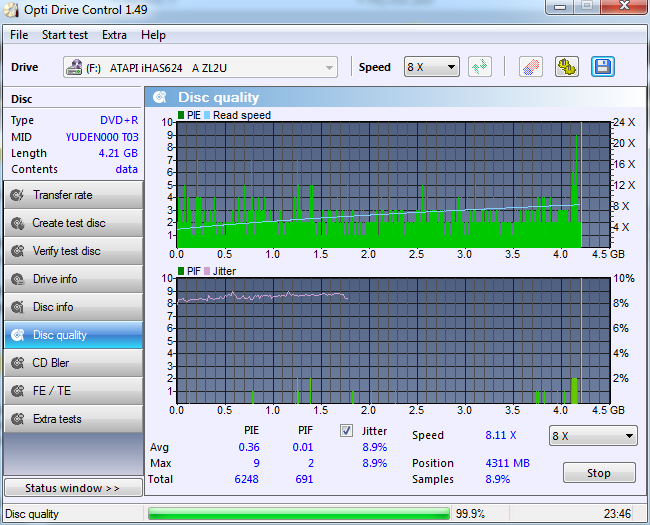Image resolution: width=650 pixels, height=525 pixels.
Task: Click the Contents value data
Action: (x=126, y=169)
